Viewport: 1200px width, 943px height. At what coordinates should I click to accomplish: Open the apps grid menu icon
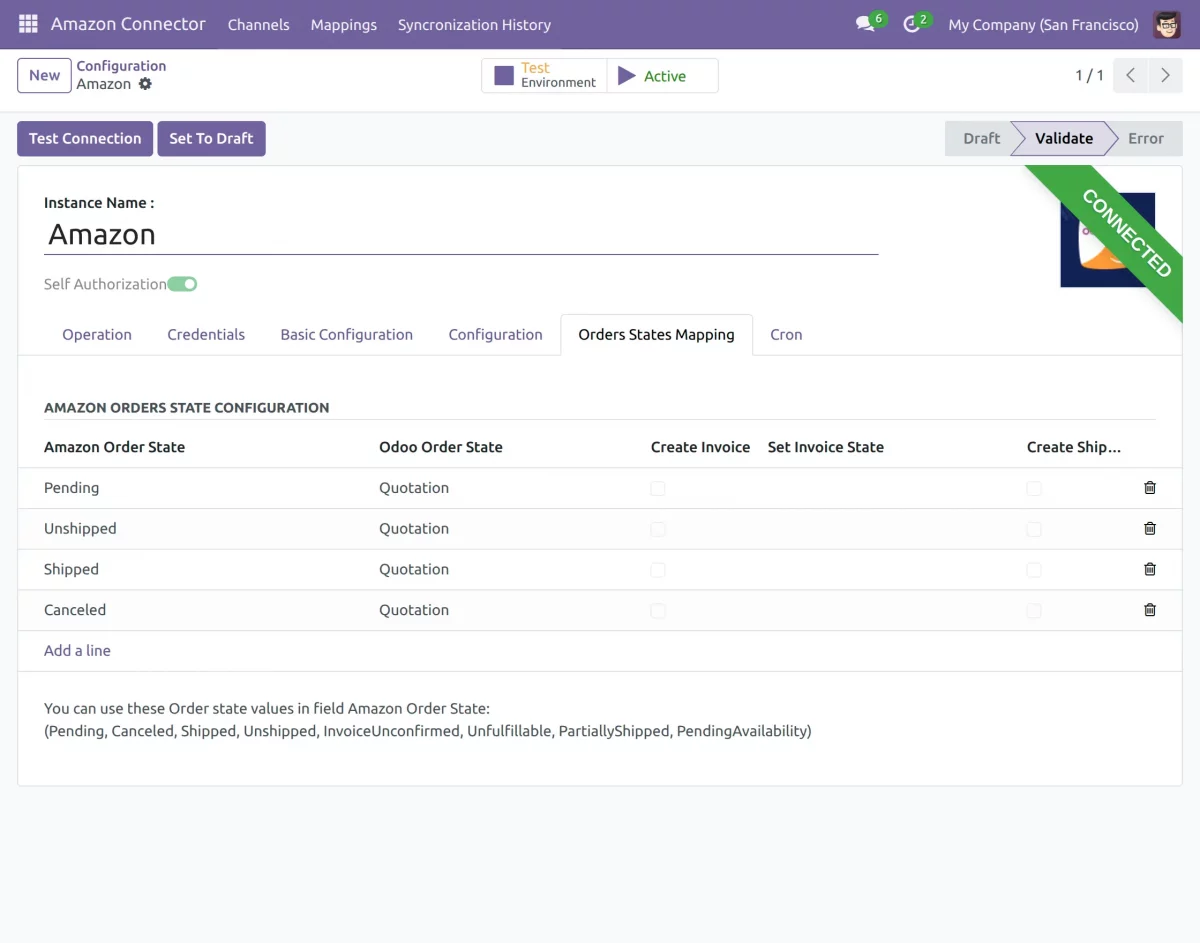(x=28, y=24)
